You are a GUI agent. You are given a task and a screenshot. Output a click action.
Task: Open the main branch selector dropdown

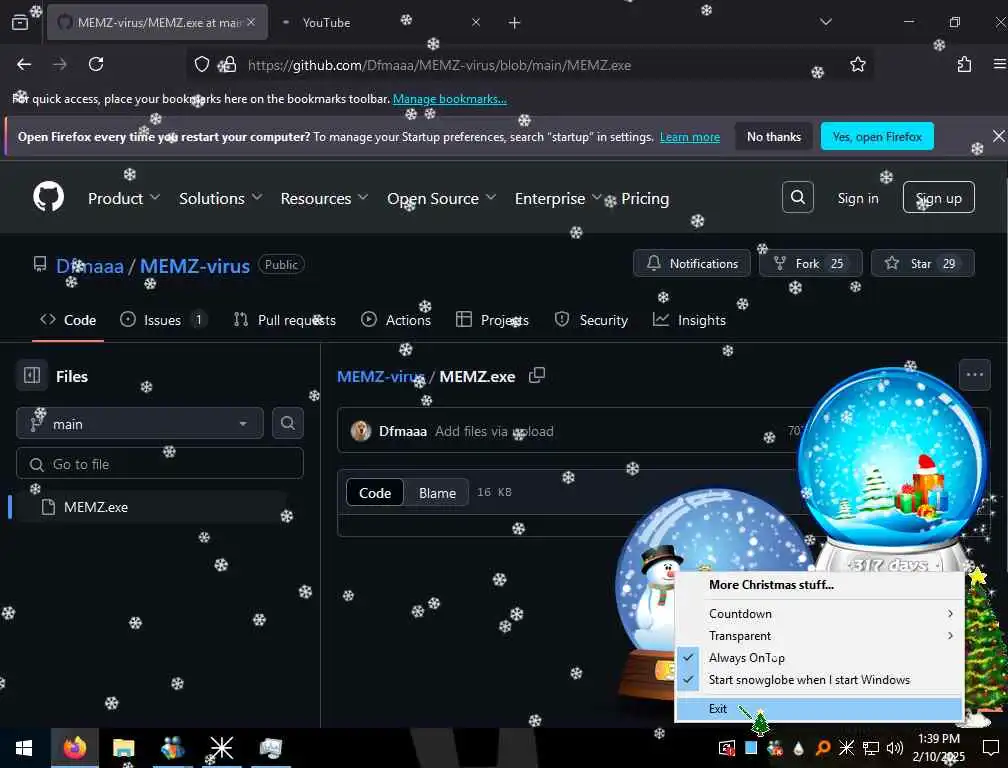pos(140,424)
